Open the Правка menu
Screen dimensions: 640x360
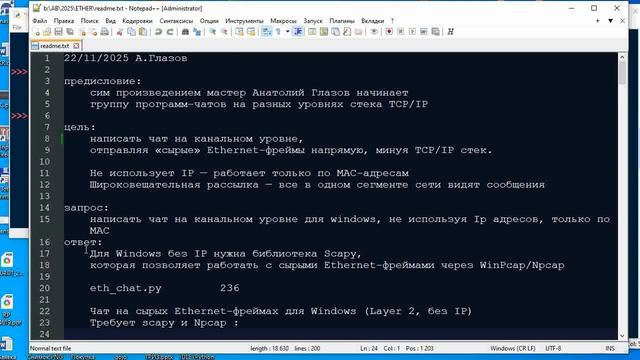pos(64,21)
